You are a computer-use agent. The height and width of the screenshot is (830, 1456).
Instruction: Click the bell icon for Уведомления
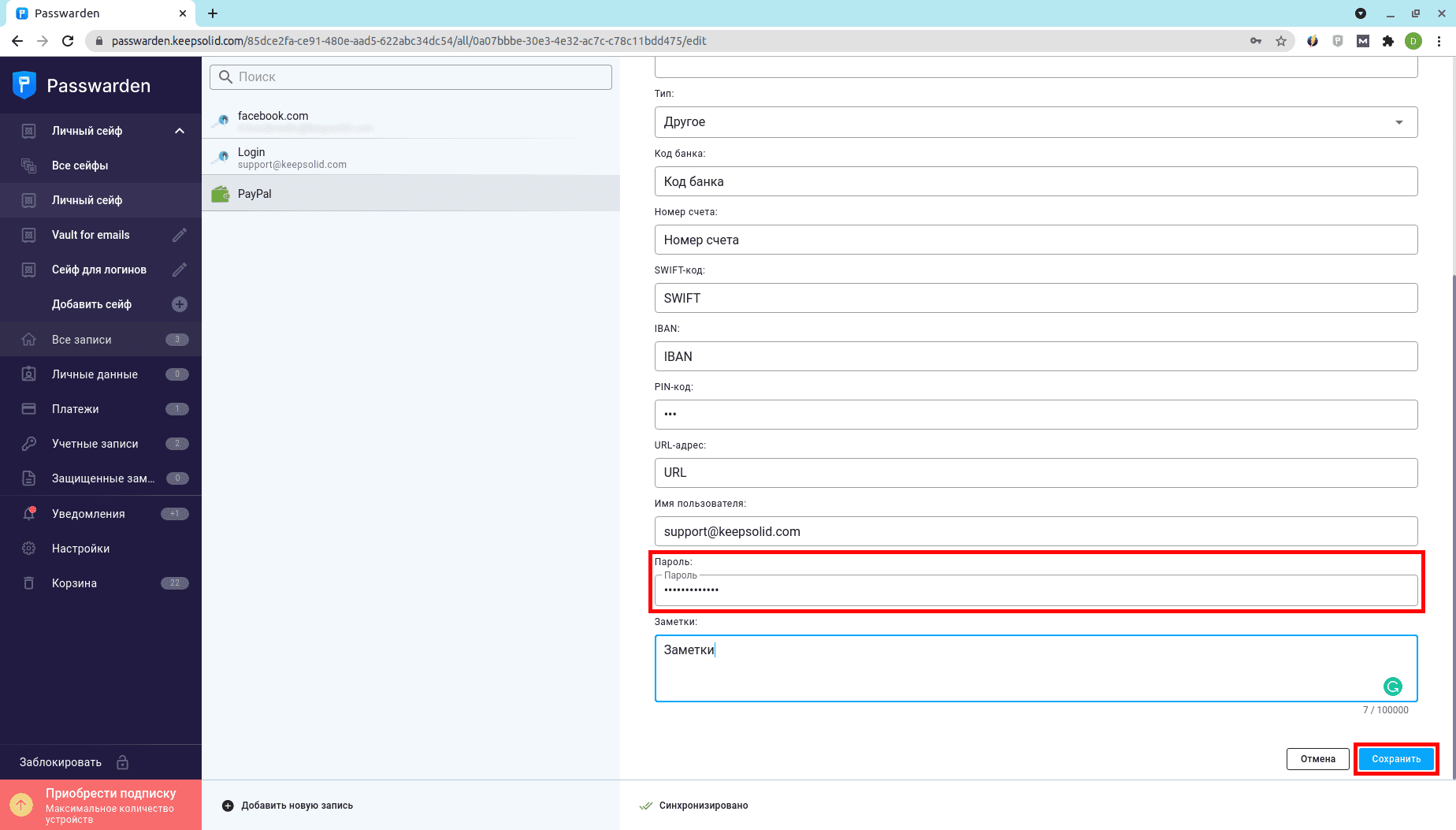pyautogui.click(x=29, y=514)
